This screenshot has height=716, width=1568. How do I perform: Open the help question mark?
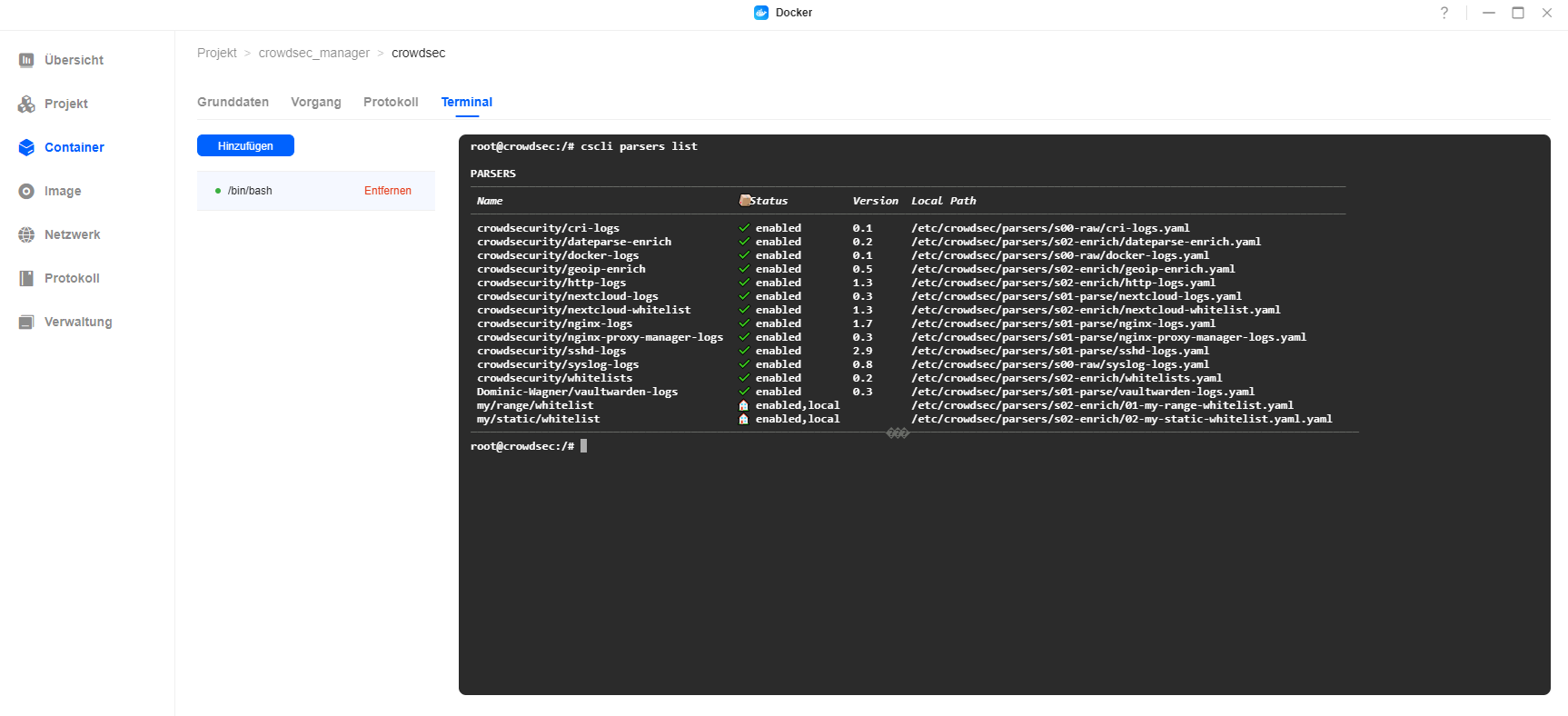pos(1444,13)
